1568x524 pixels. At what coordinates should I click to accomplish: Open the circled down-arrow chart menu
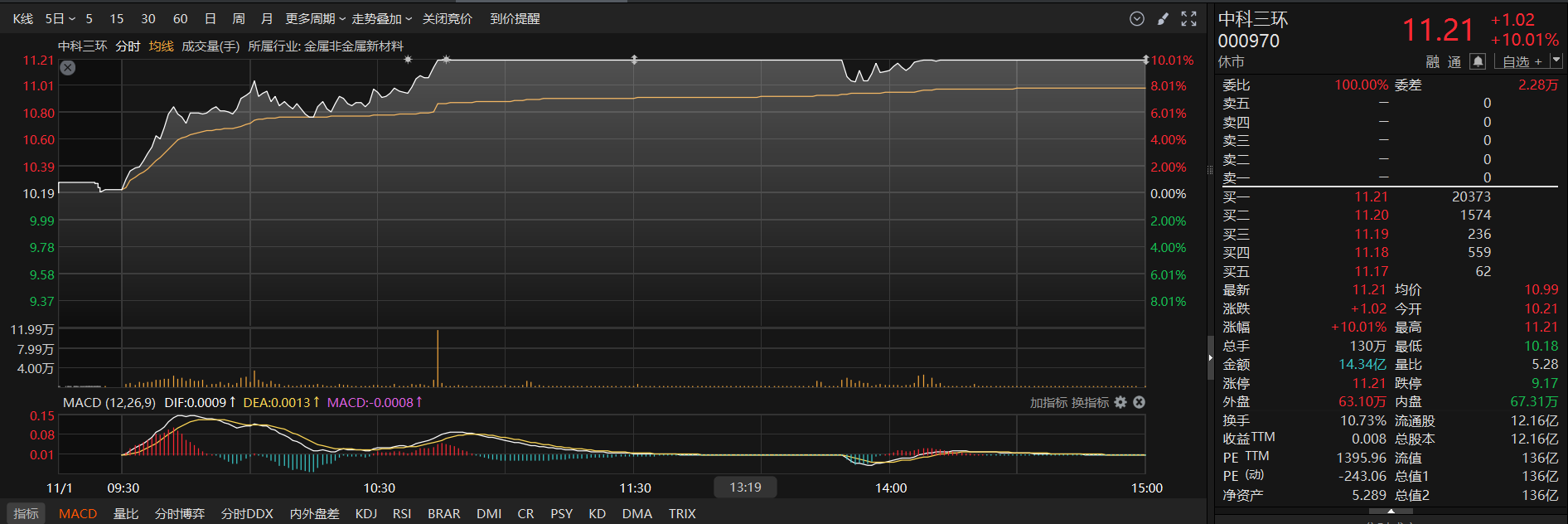(x=1137, y=19)
